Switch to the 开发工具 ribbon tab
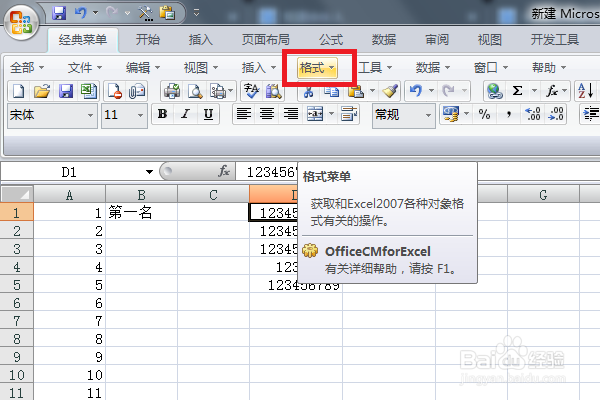This screenshot has width=600, height=400. [x=554, y=39]
